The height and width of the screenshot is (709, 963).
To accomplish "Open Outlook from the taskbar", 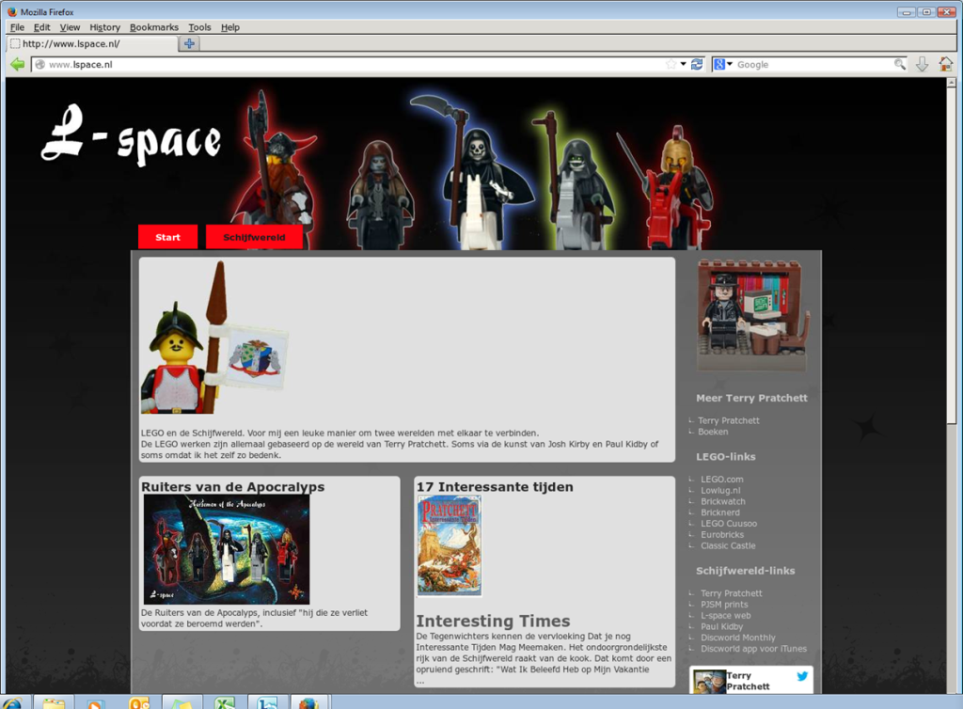I will [139, 702].
